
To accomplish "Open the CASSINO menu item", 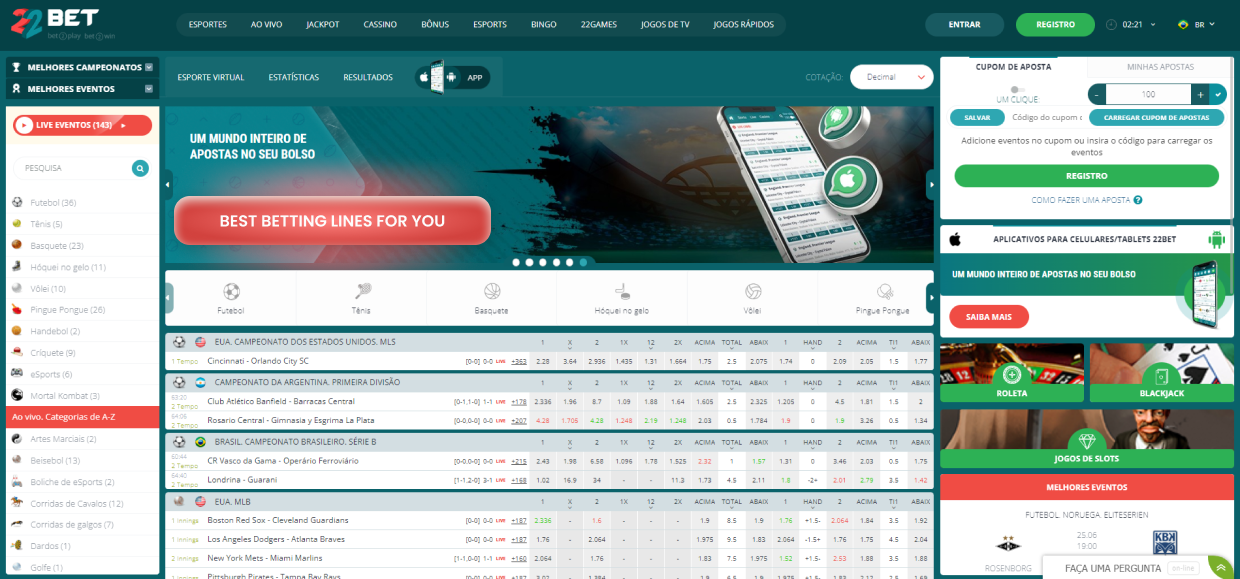I will point(380,24).
